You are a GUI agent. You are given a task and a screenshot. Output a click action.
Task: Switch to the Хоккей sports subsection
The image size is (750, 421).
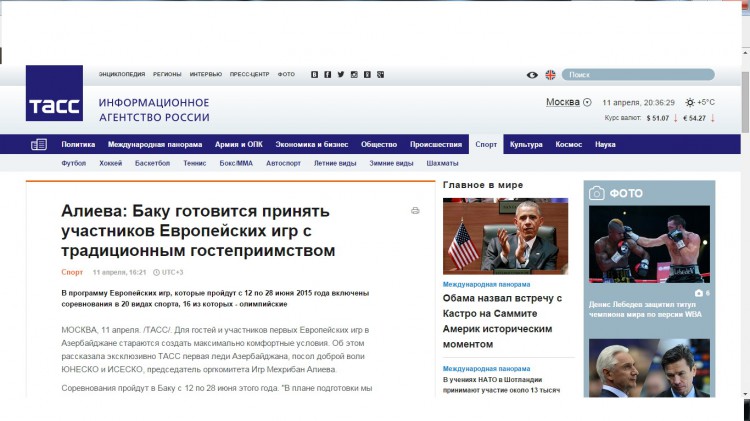(110, 163)
